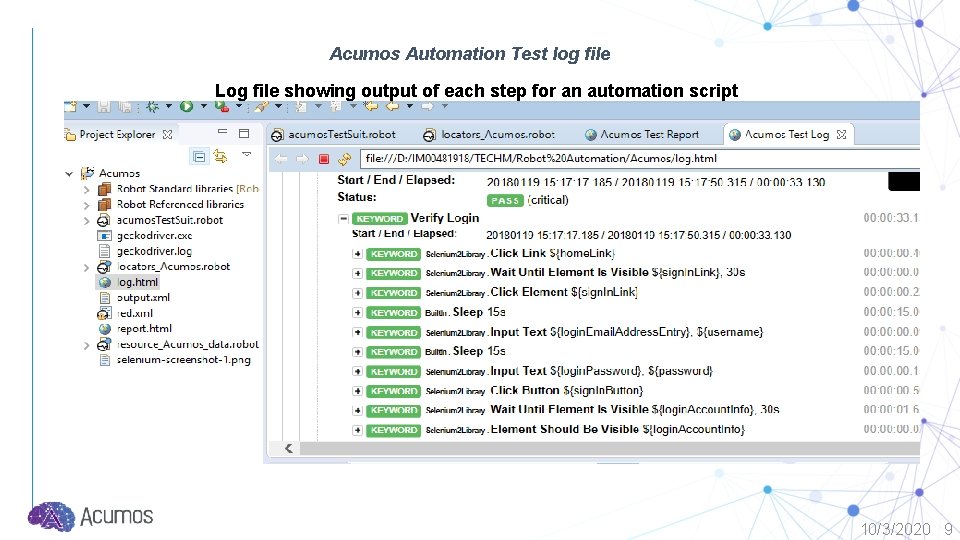
Task: Close the Project Explorer view tab
Action: point(167,134)
